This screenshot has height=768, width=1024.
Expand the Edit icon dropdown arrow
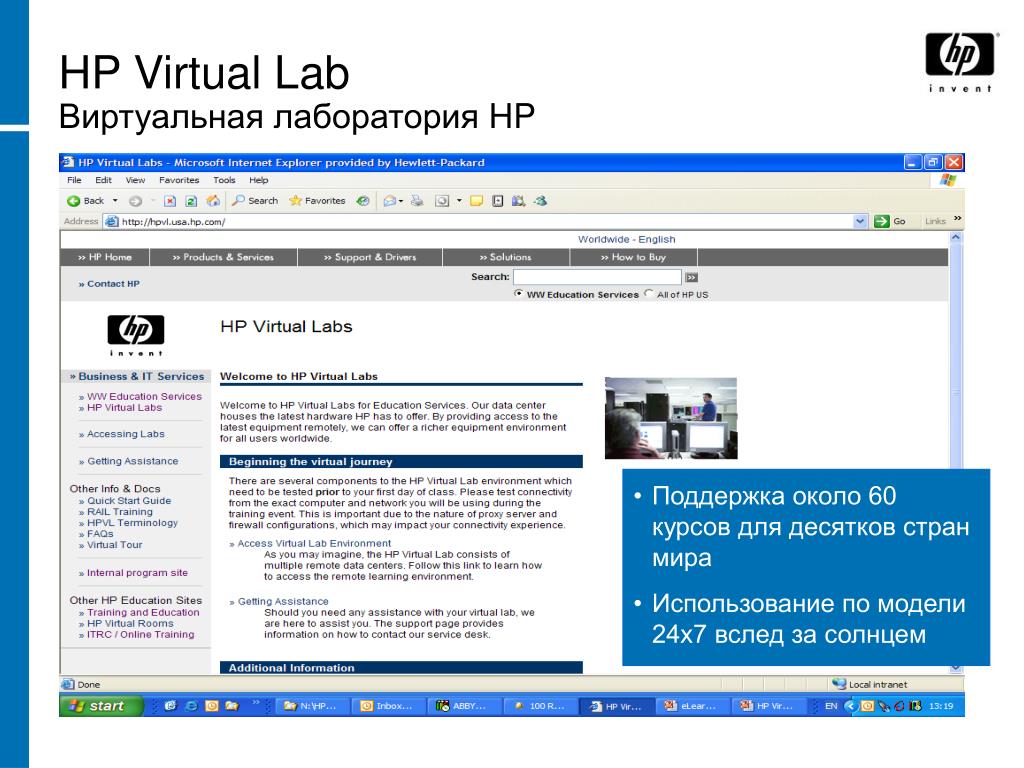tap(459, 200)
